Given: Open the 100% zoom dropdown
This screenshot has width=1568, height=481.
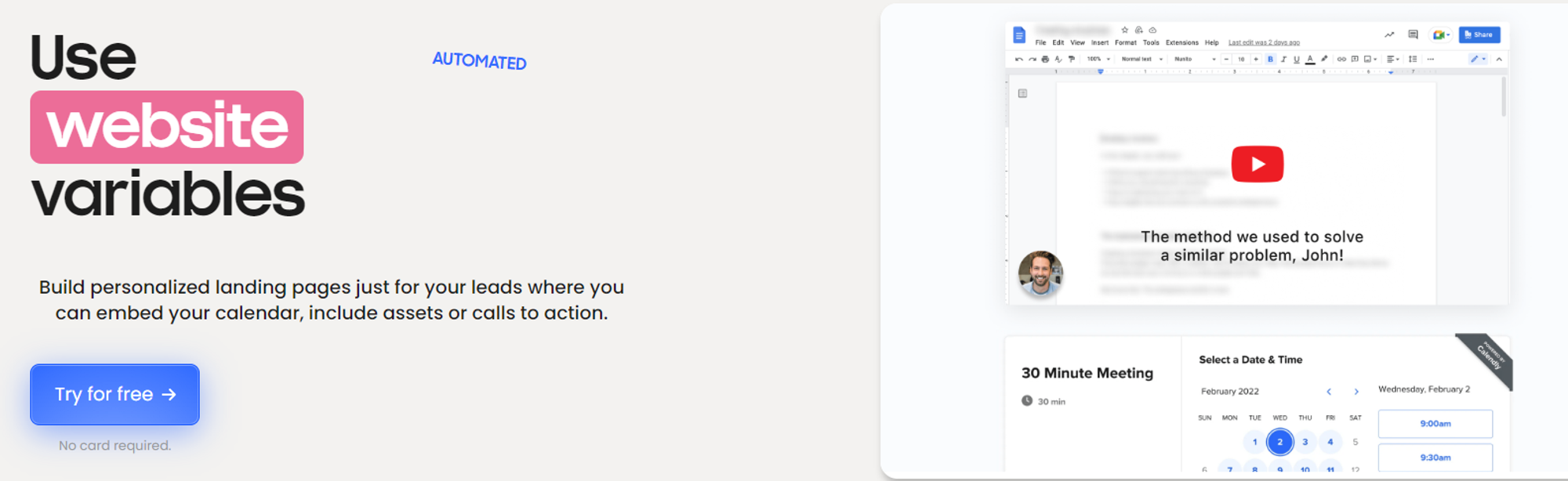Looking at the screenshot, I should (1098, 59).
